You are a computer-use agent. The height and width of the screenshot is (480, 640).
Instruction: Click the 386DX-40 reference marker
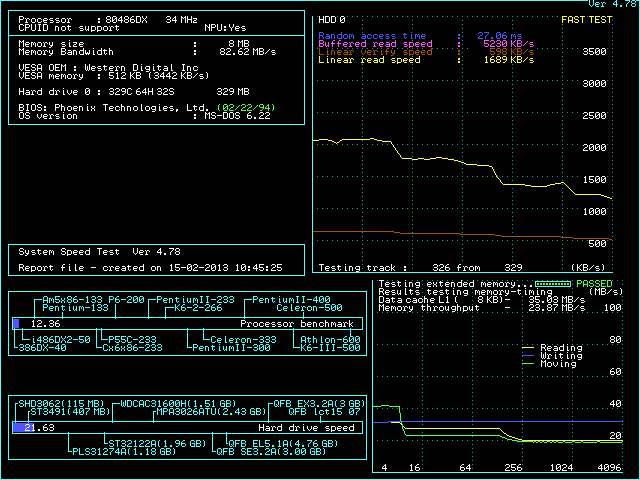coord(42,348)
